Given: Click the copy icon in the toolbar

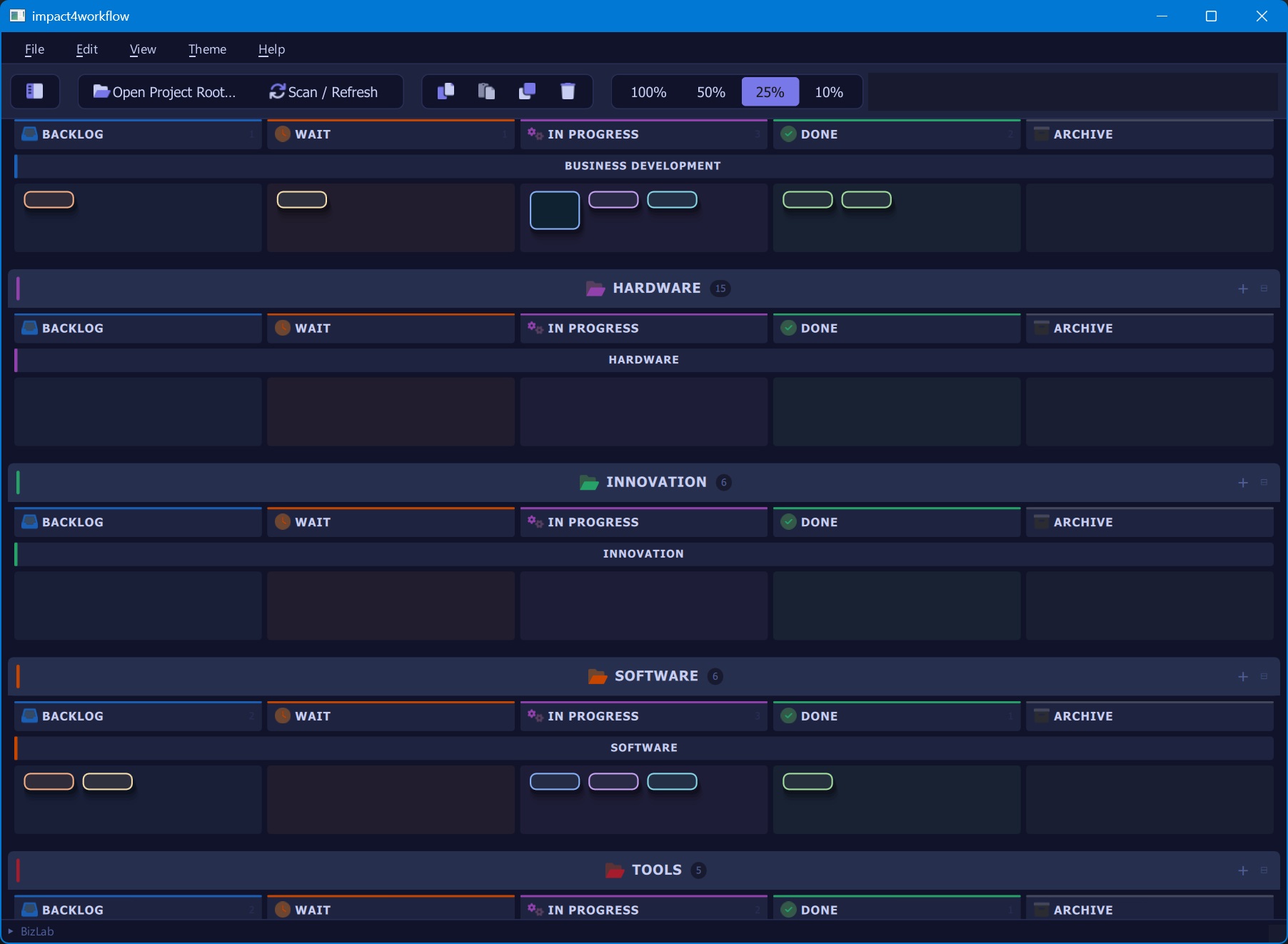Looking at the screenshot, I should pyautogui.click(x=446, y=91).
